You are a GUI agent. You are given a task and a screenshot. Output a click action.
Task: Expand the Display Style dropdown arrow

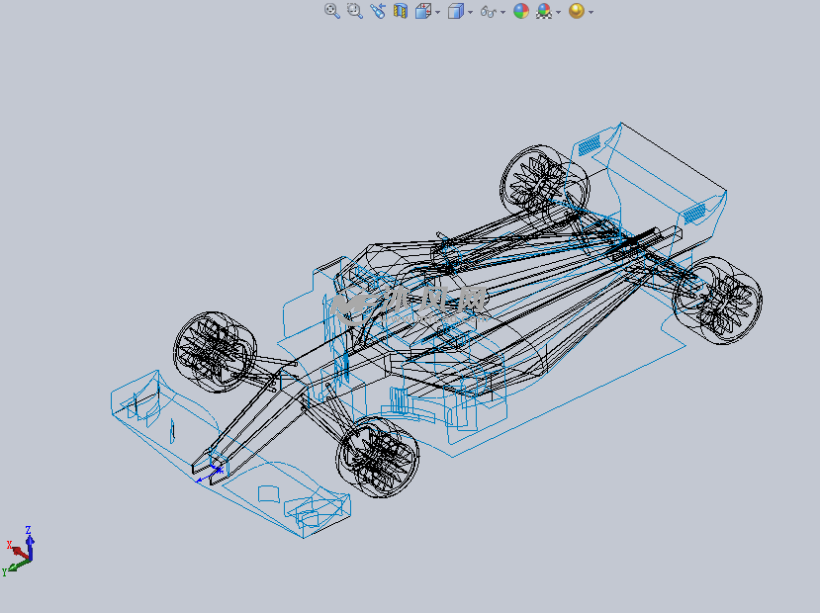click(x=470, y=13)
